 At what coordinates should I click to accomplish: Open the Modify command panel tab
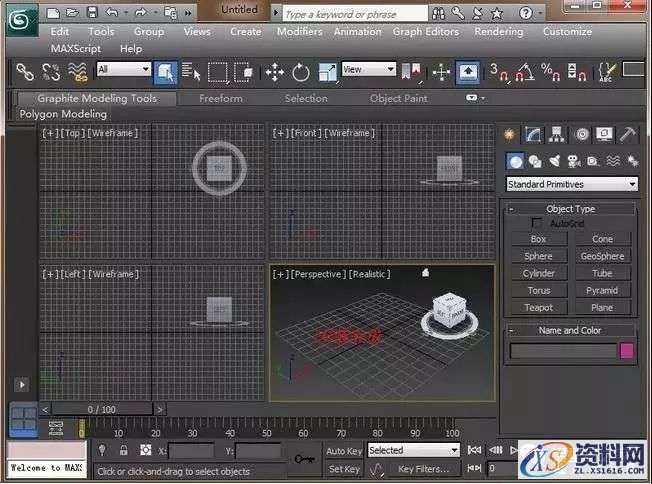pyautogui.click(x=533, y=134)
